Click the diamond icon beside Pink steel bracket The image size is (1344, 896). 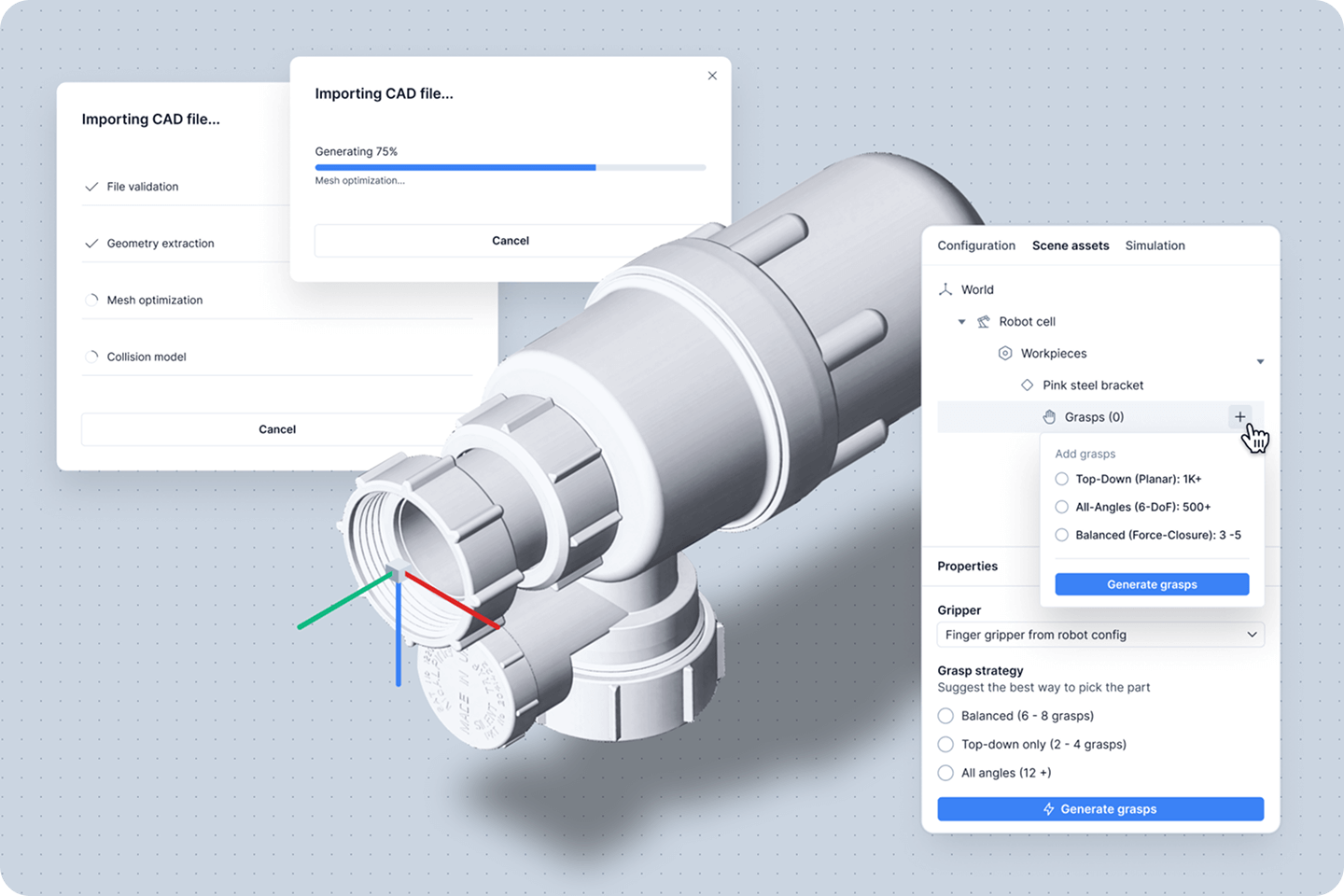click(1027, 385)
